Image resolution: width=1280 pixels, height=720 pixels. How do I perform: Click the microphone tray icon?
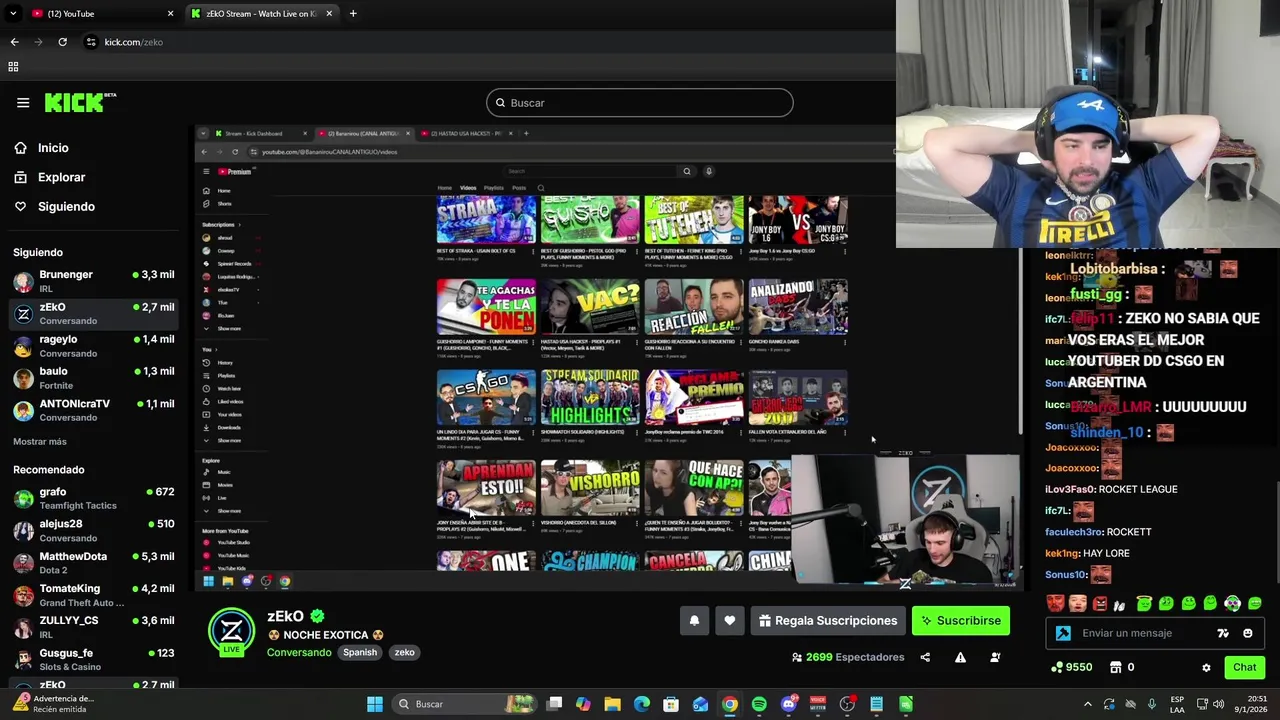pyautogui.click(x=1152, y=704)
